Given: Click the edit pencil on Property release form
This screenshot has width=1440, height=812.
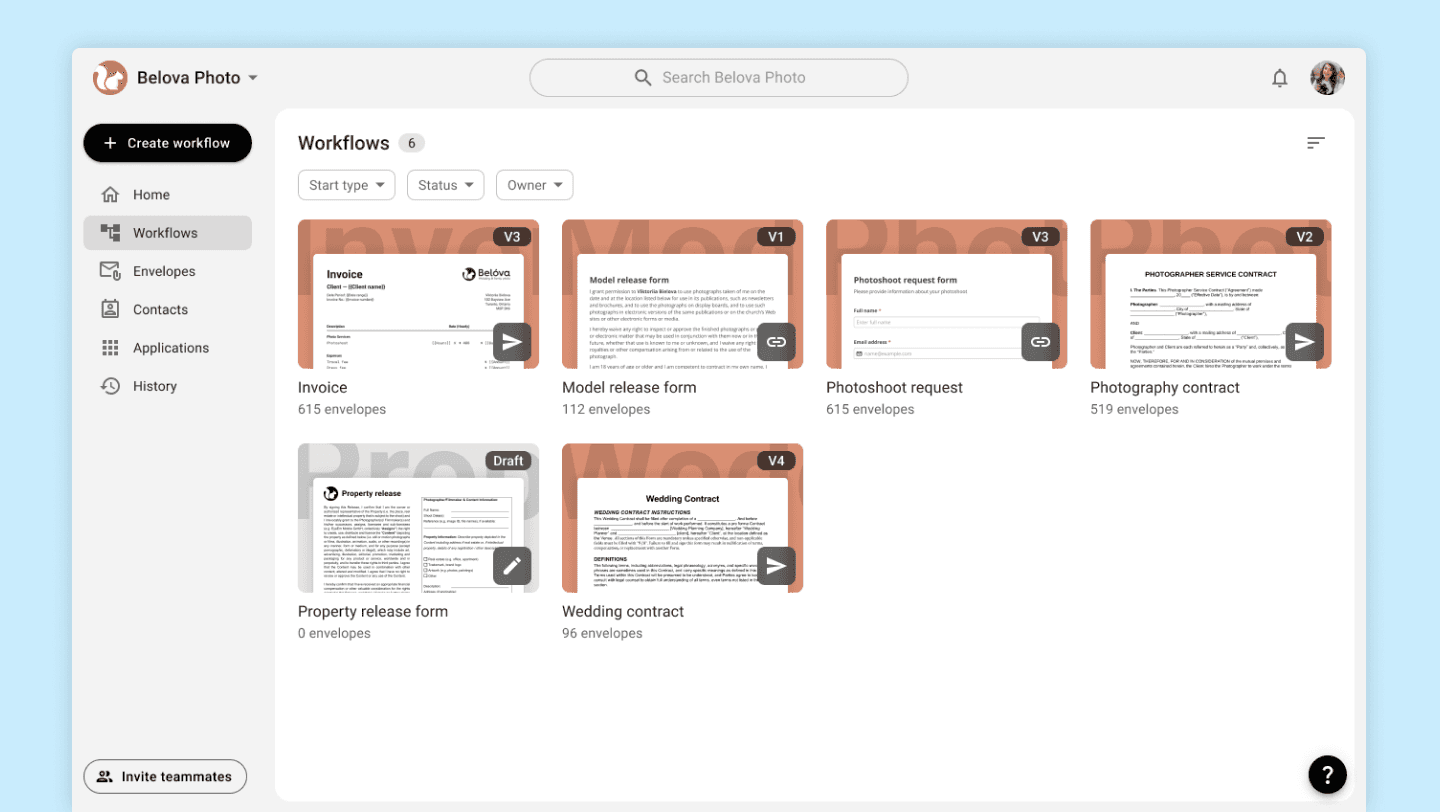Looking at the screenshot, I should [x=512, y=566].
